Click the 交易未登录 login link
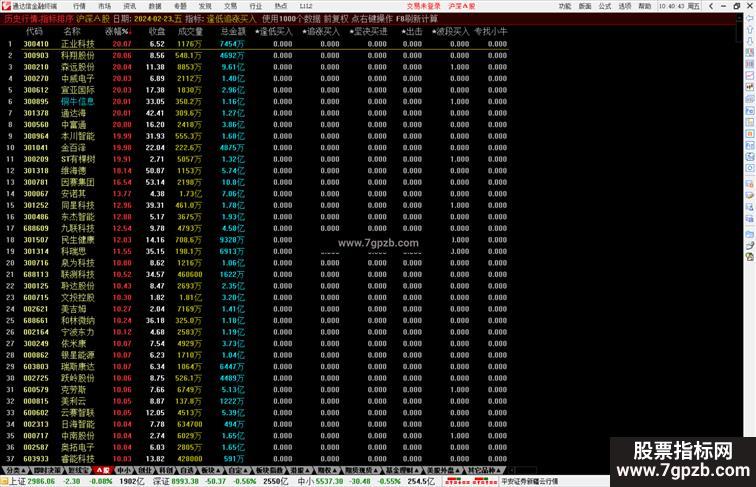 tap(423, 6)
